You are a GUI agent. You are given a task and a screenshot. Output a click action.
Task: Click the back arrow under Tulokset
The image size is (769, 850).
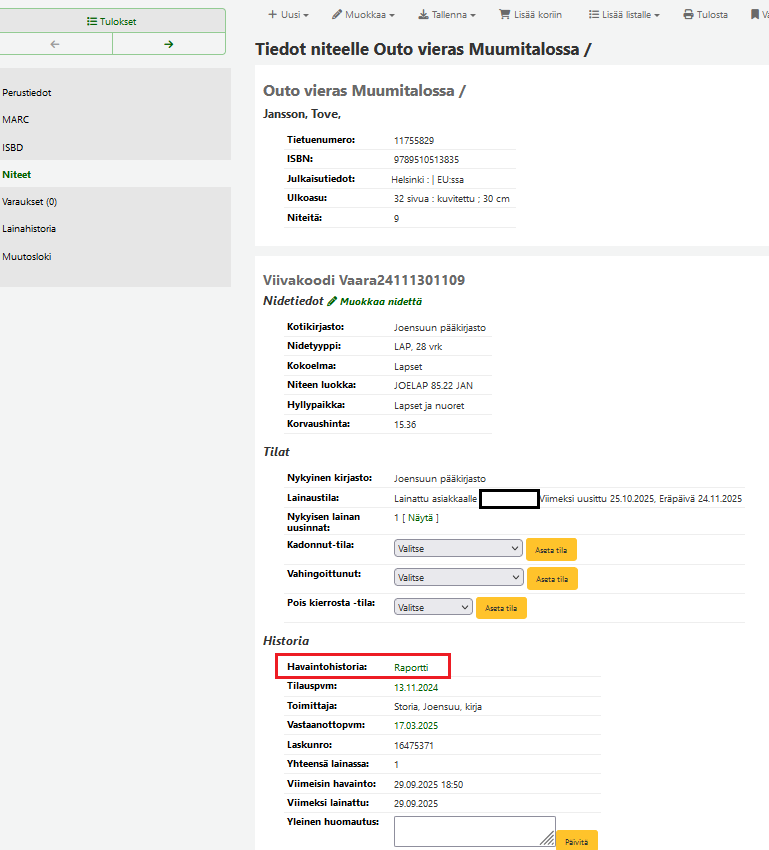(x=55, y=44)
